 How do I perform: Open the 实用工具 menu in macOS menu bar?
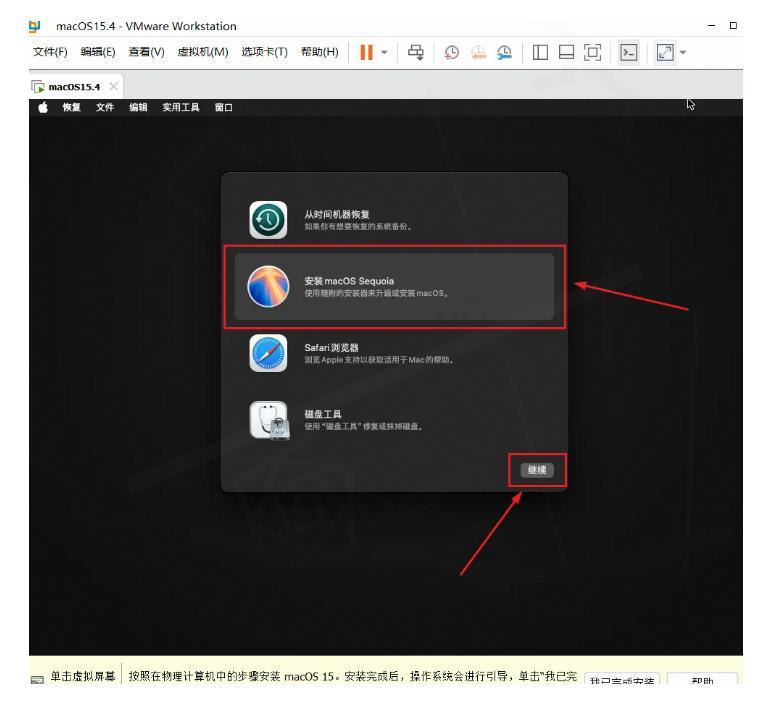coord(181,107)
